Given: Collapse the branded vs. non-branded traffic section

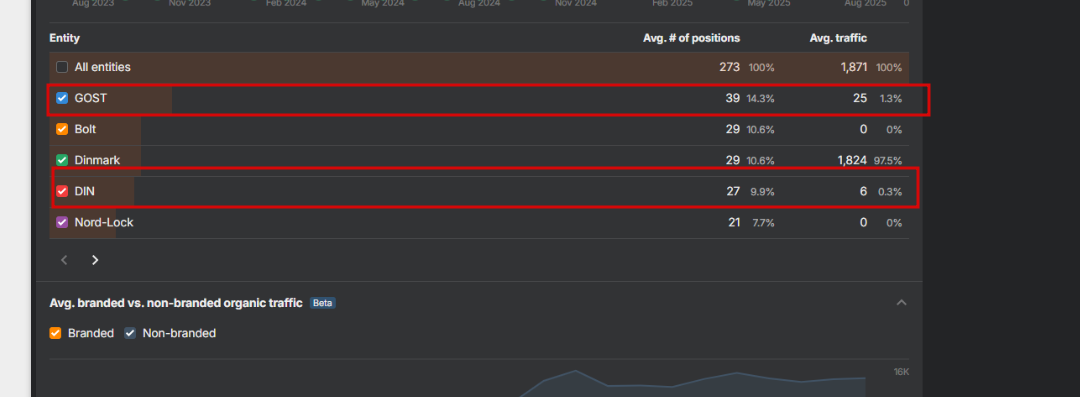Looking at the screenshot, I should pos(901,303).
